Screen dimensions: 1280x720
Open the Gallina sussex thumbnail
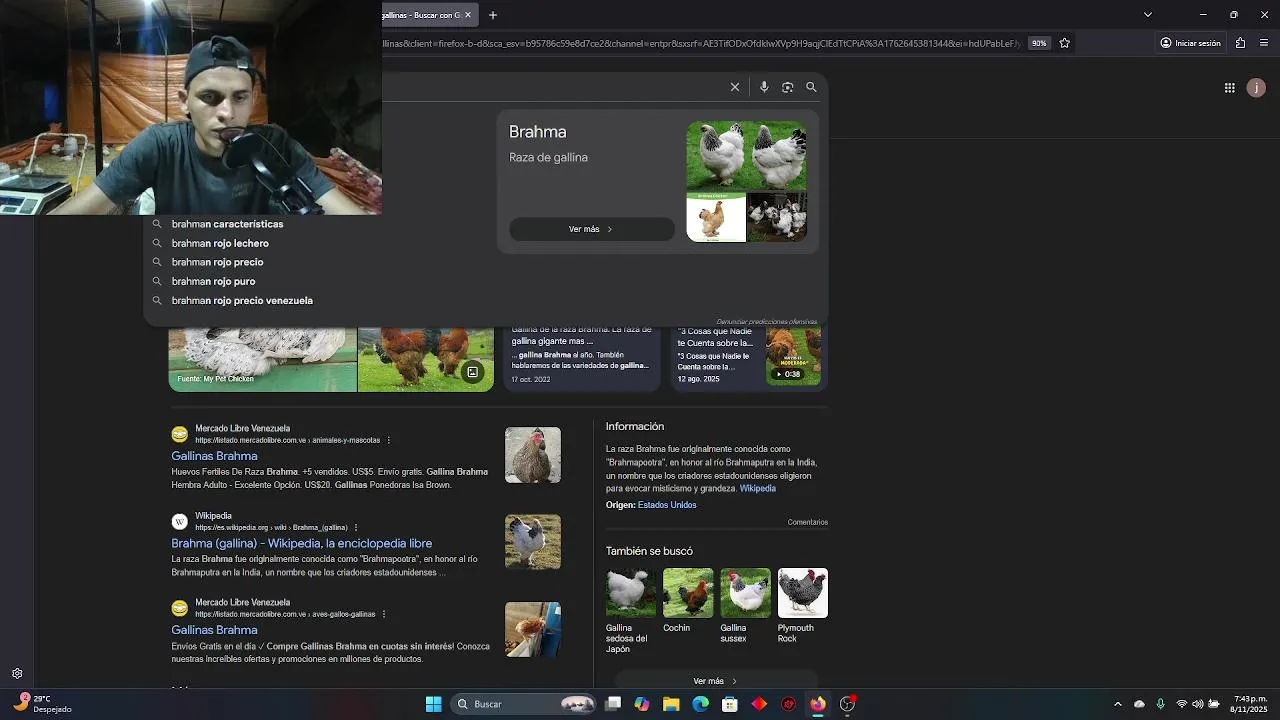746,592
